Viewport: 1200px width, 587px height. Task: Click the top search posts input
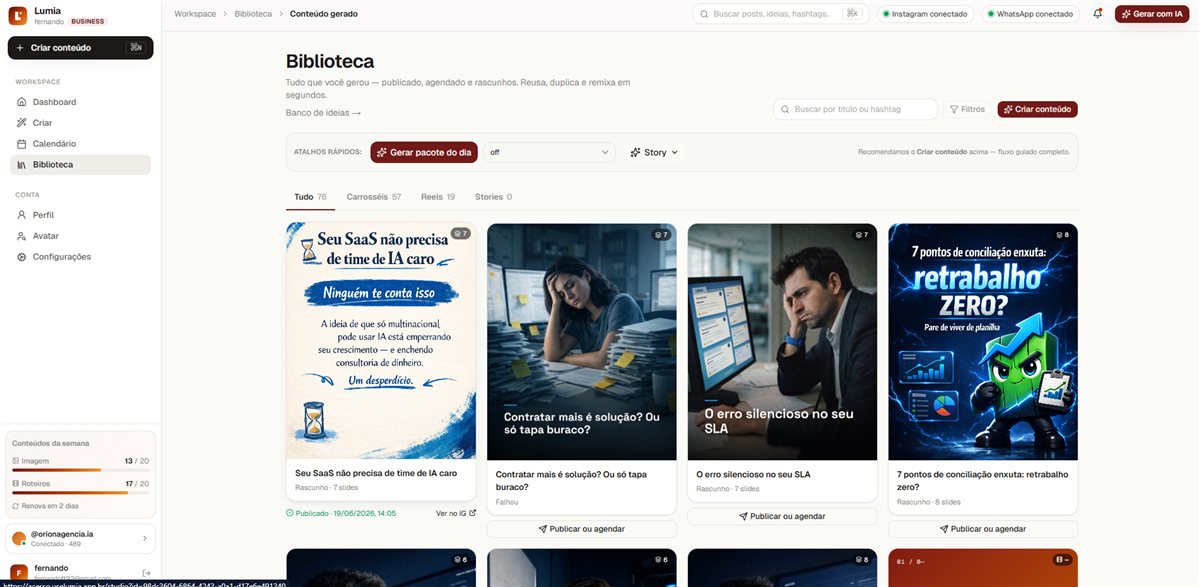[x=779, y=14]
